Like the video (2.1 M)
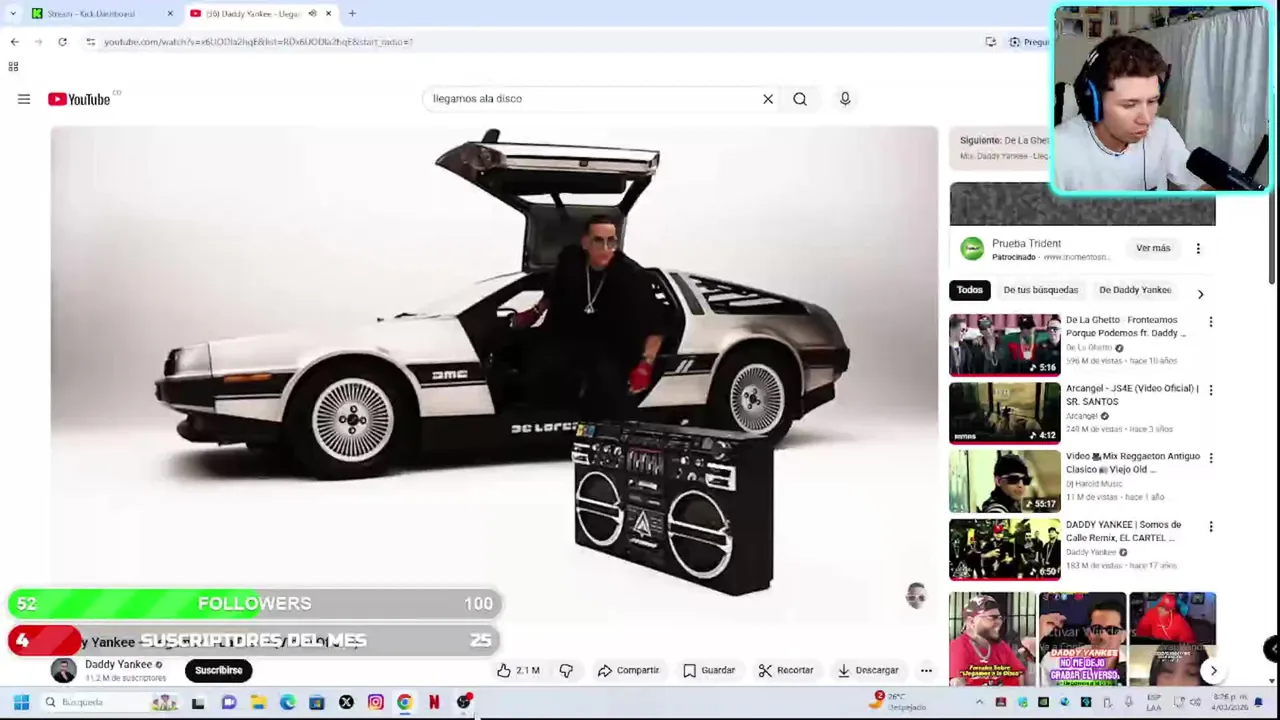The height and width of the screenshot is (720, 1280). 518,670
